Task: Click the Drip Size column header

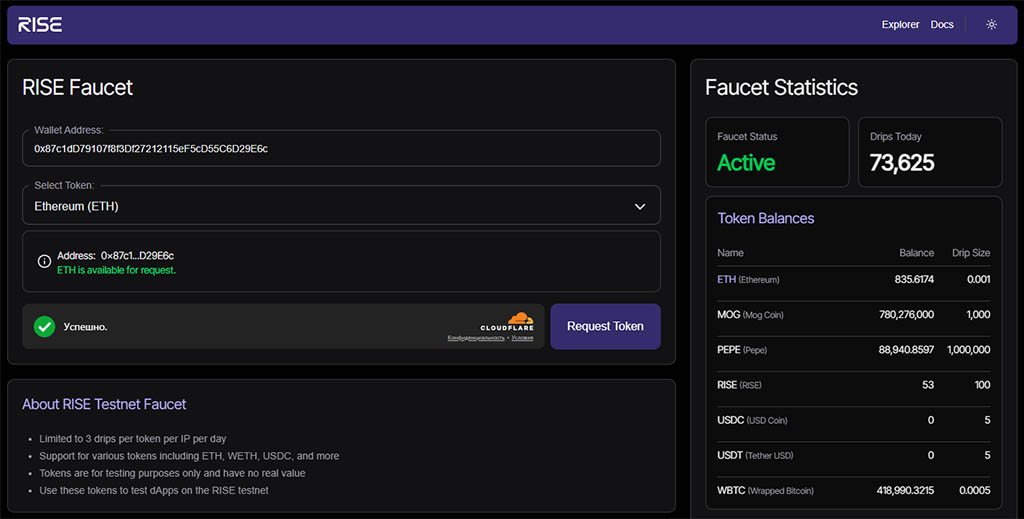Action: pyautogui.click(x=971, y=253)
